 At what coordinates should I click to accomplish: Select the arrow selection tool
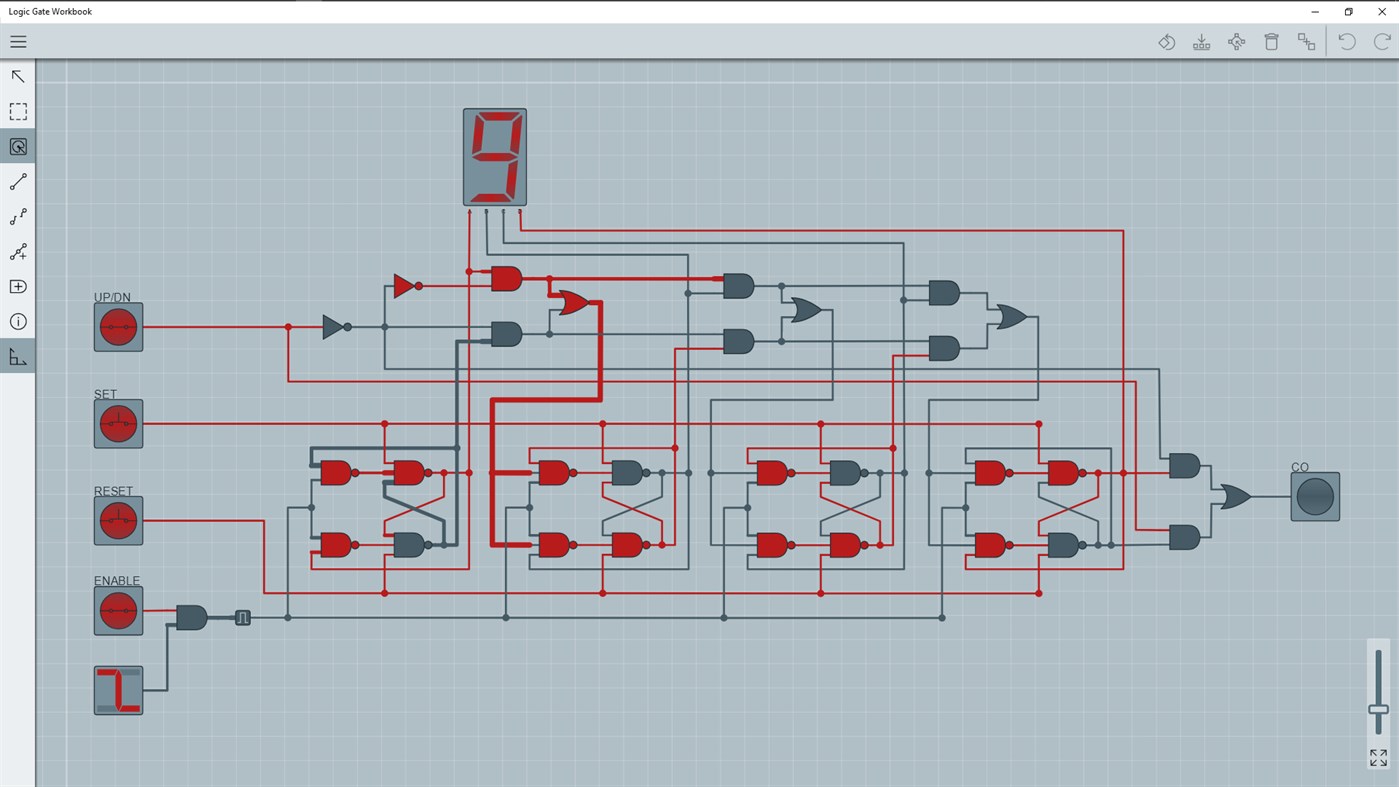coord(18,76)
